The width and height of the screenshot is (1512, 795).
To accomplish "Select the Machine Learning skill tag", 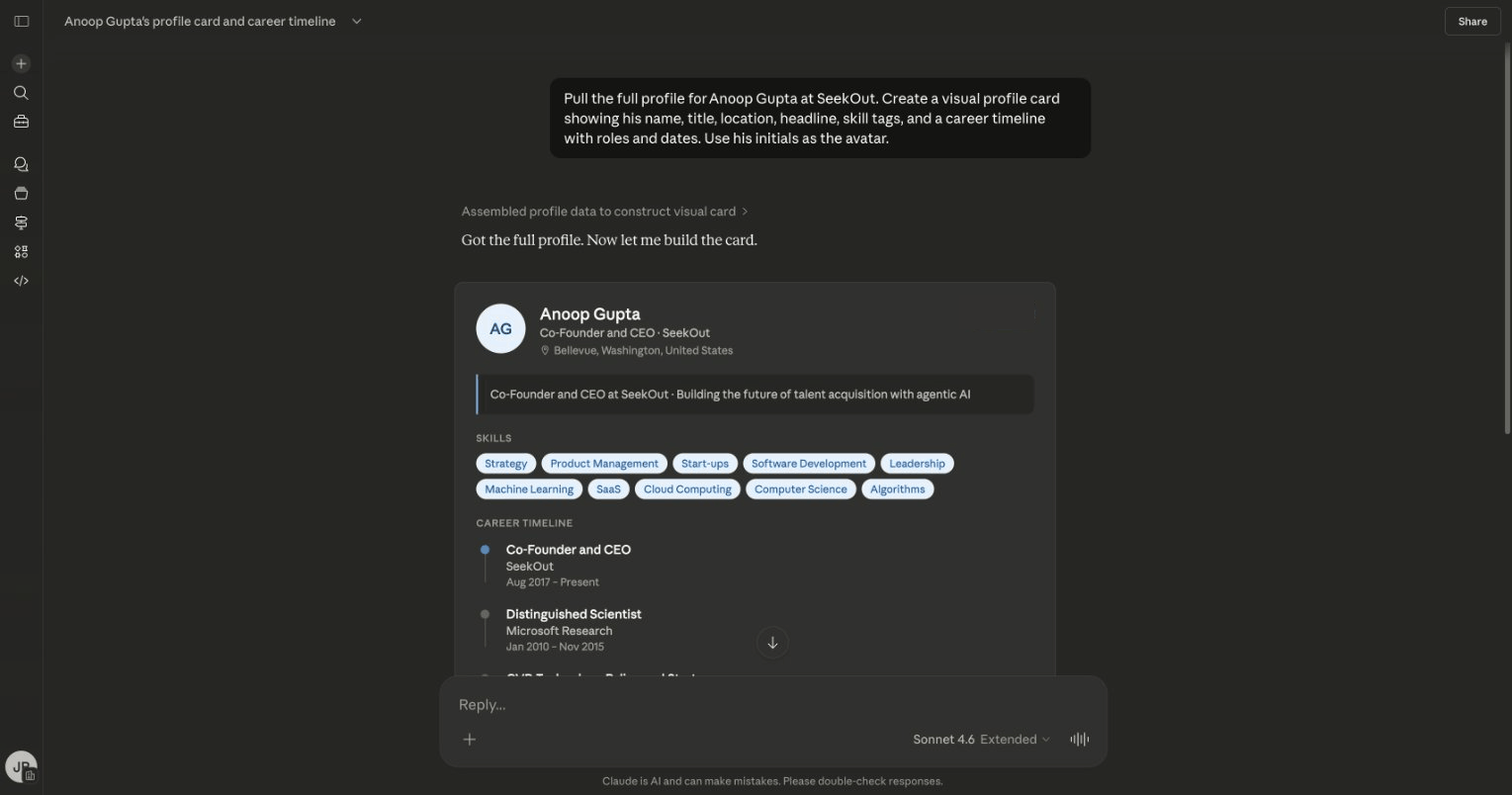I will (529, 488).
